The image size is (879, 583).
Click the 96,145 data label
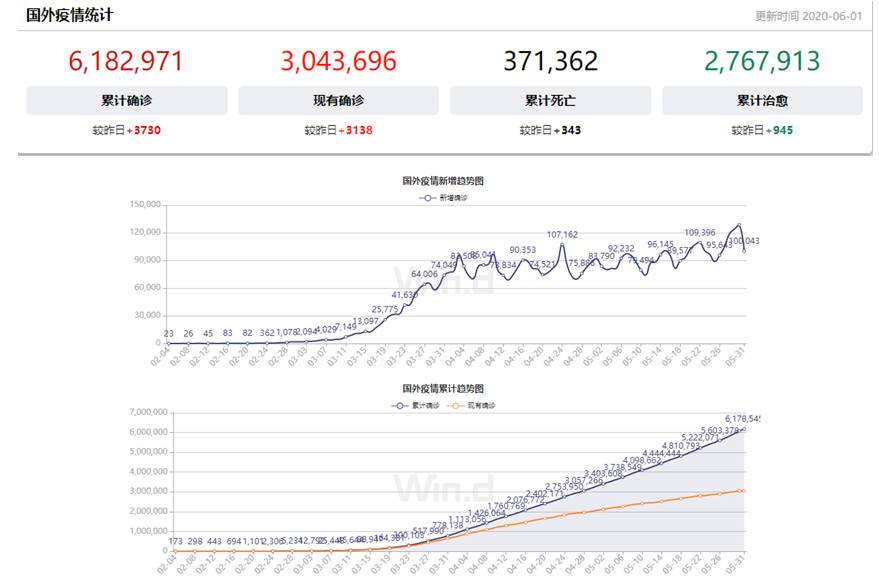[660, 244]
